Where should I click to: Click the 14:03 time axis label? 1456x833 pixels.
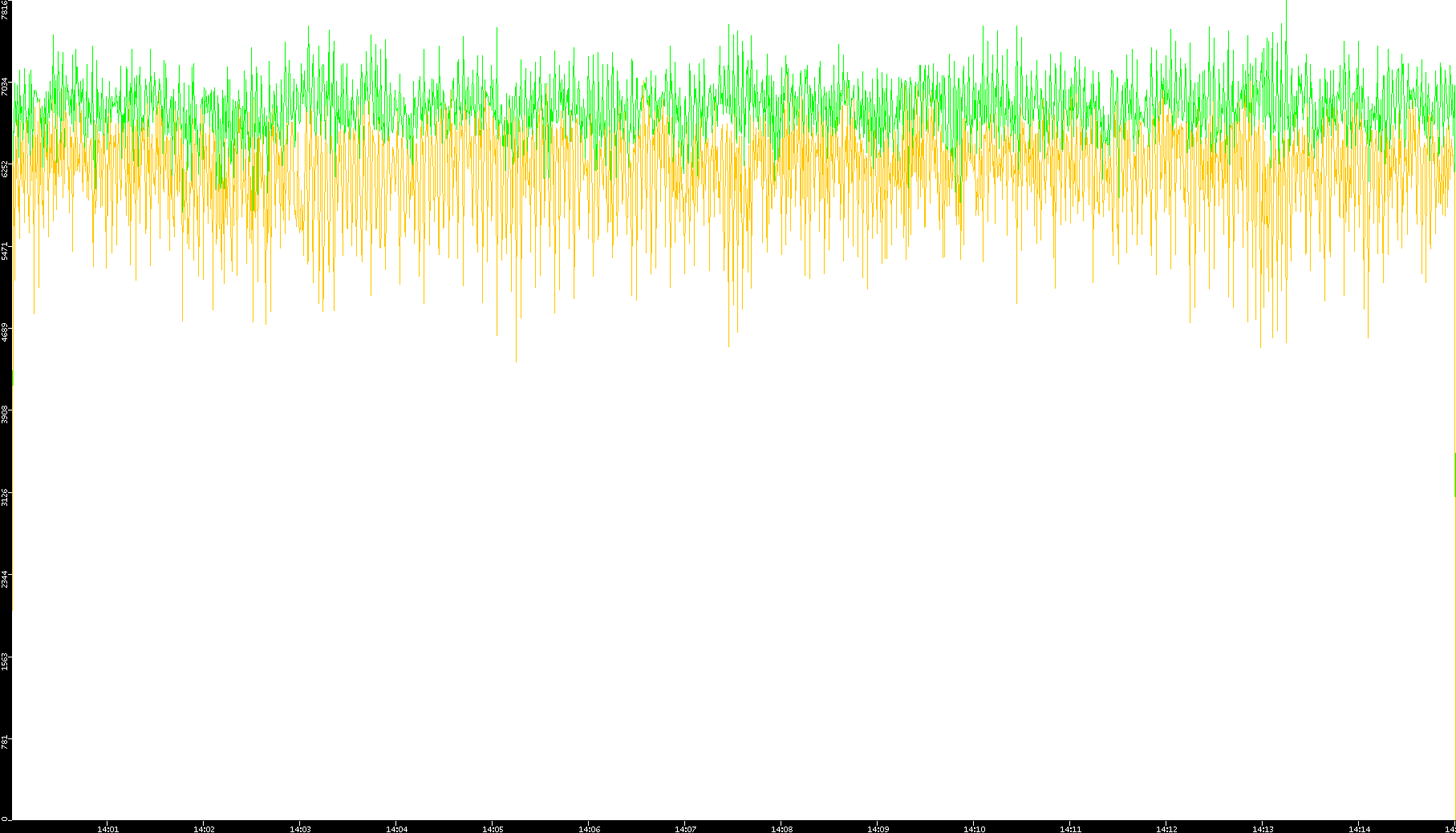click(300, 828)
